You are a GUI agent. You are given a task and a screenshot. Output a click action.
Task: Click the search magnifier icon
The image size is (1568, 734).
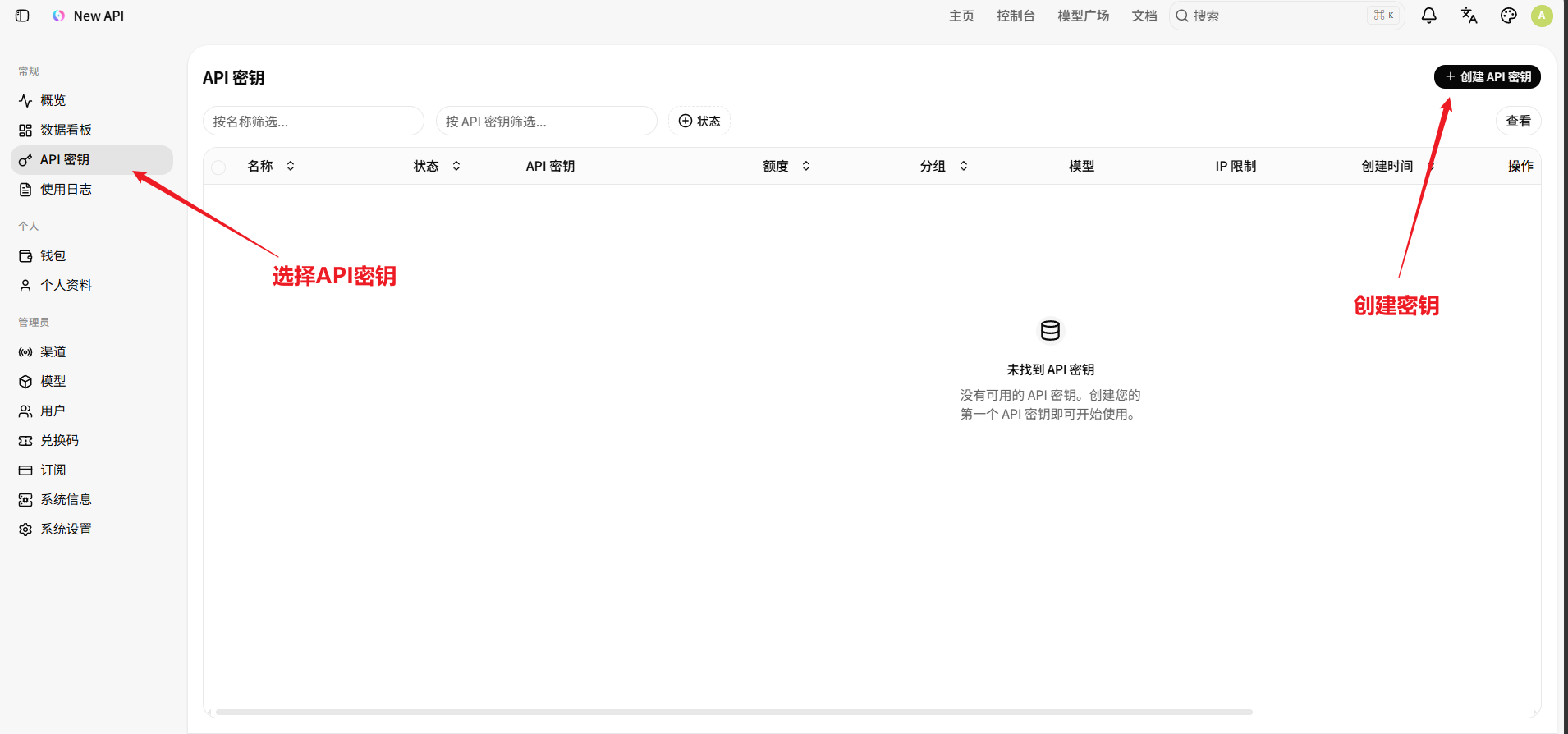[1182, 16]
